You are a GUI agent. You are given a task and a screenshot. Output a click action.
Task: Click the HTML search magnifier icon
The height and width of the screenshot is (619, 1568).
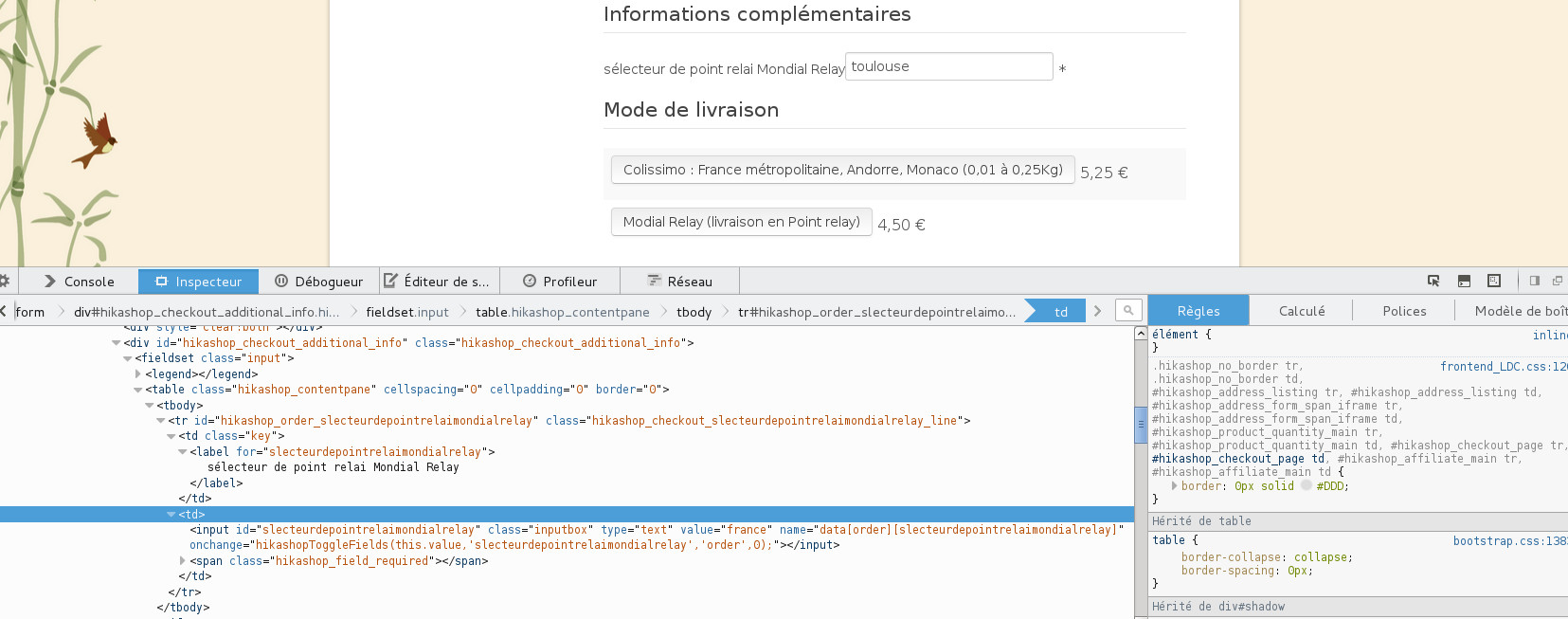coord(1127,310)
